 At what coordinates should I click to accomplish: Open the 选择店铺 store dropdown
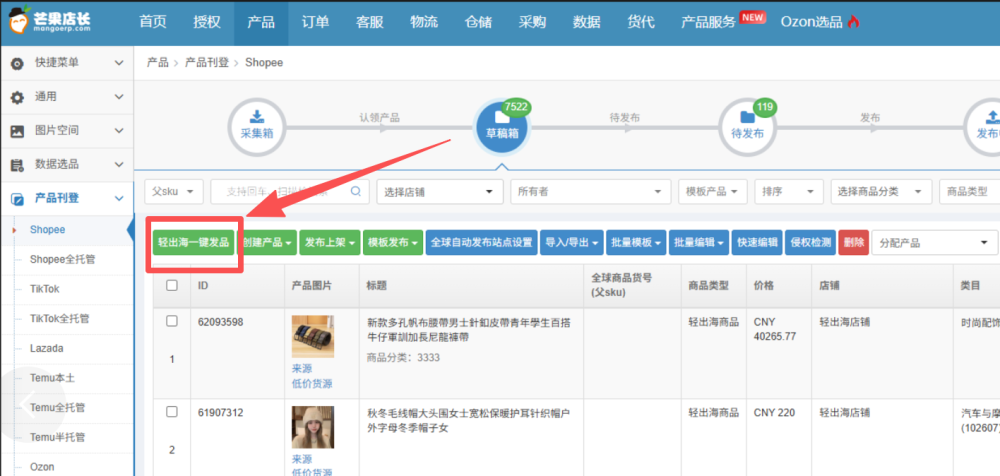(x=439, y=191)
